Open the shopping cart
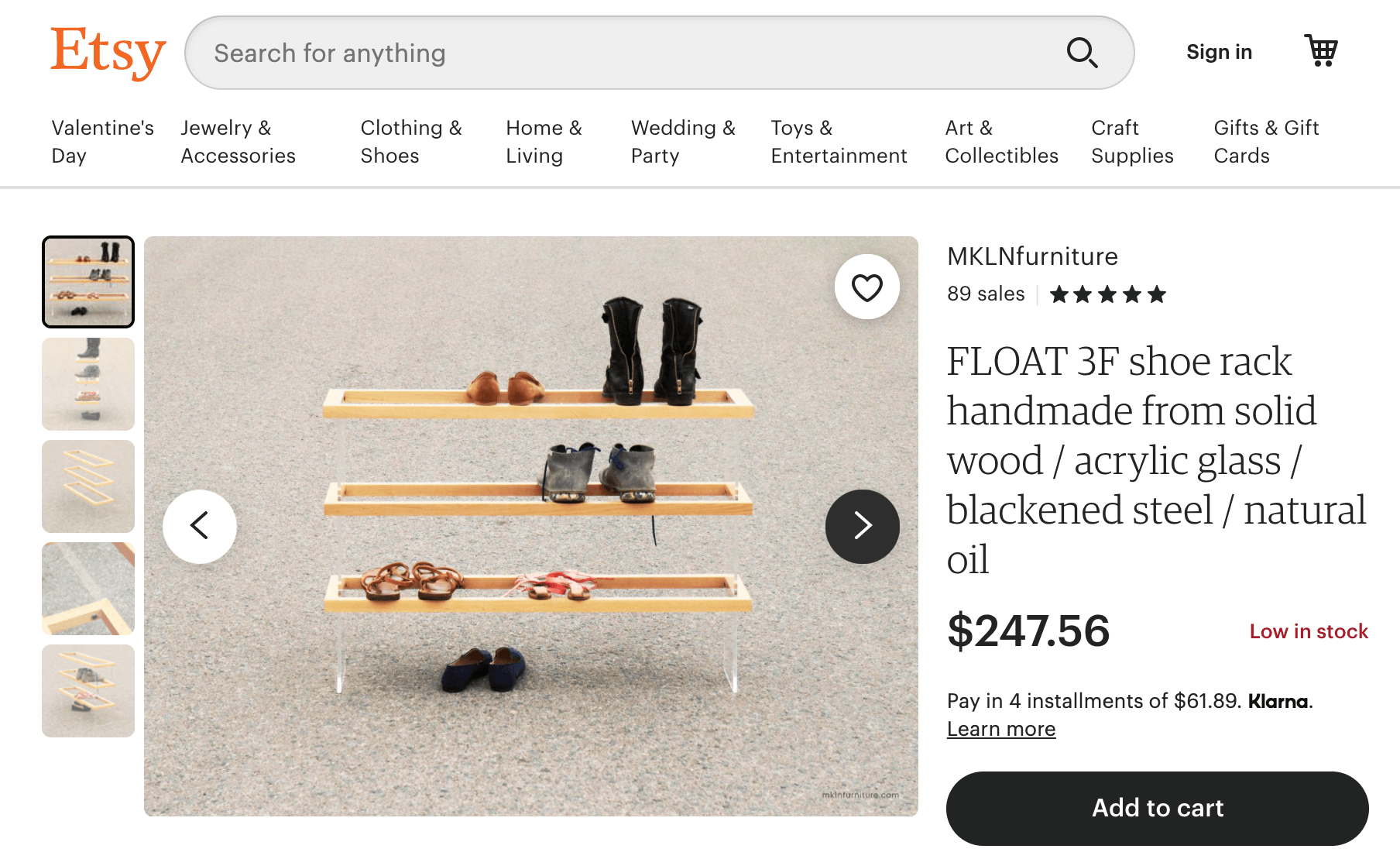 (1323, 51)
